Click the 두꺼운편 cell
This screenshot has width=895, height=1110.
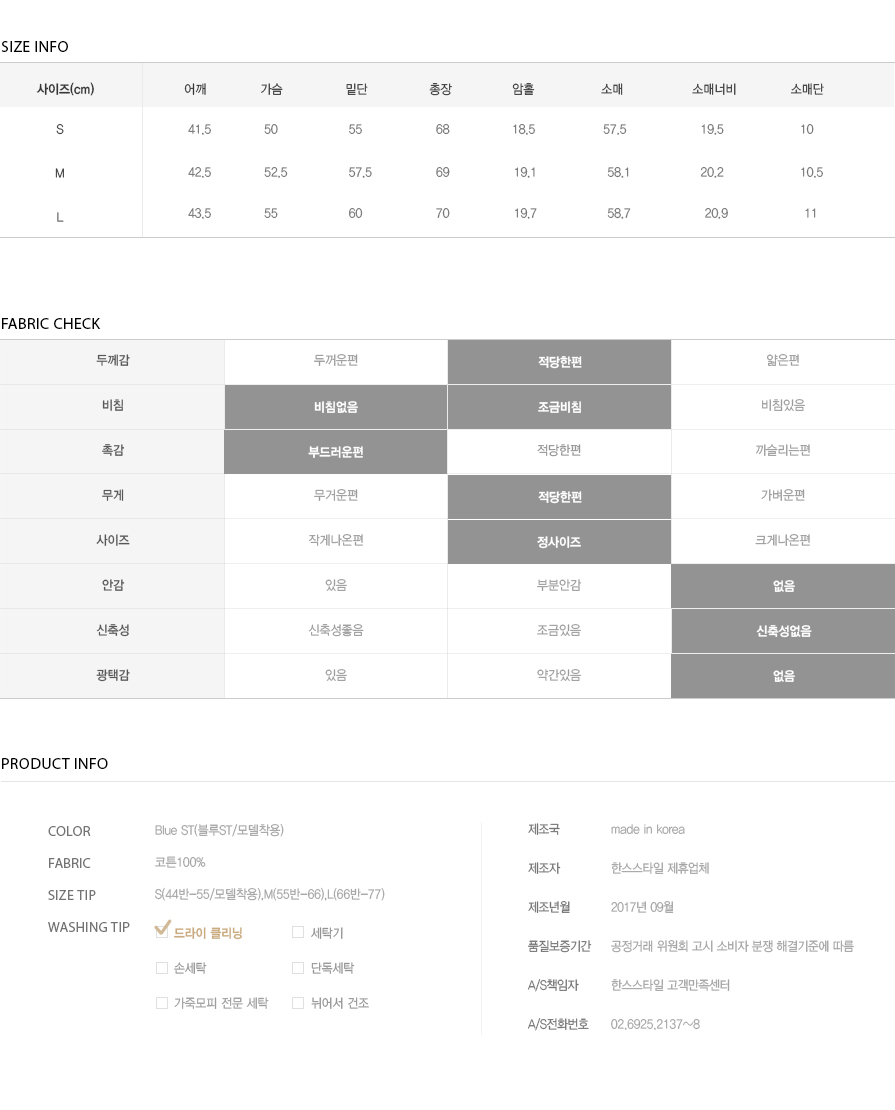tap(336, 360)
